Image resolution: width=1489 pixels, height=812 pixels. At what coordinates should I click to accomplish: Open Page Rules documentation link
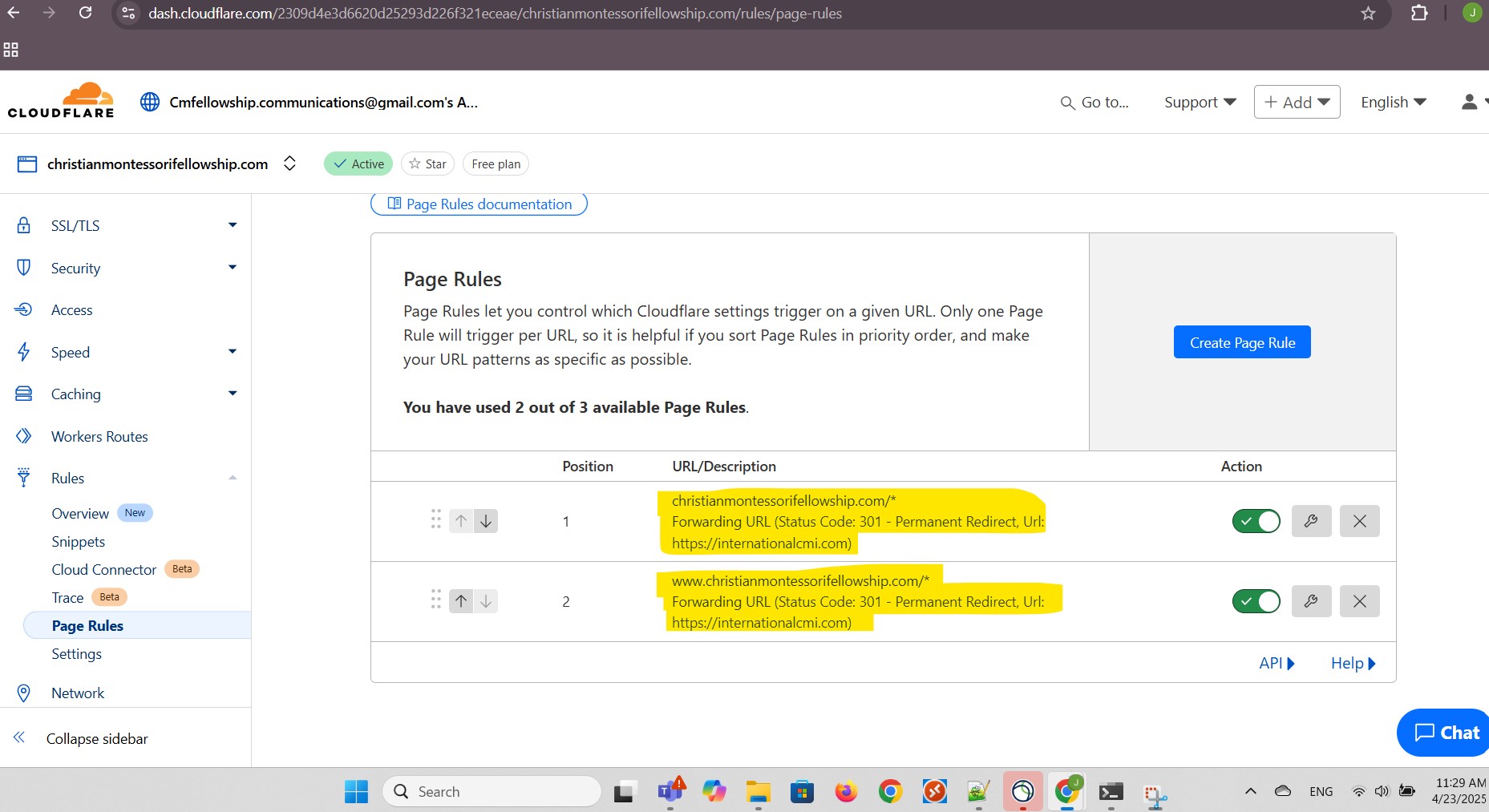479,204
